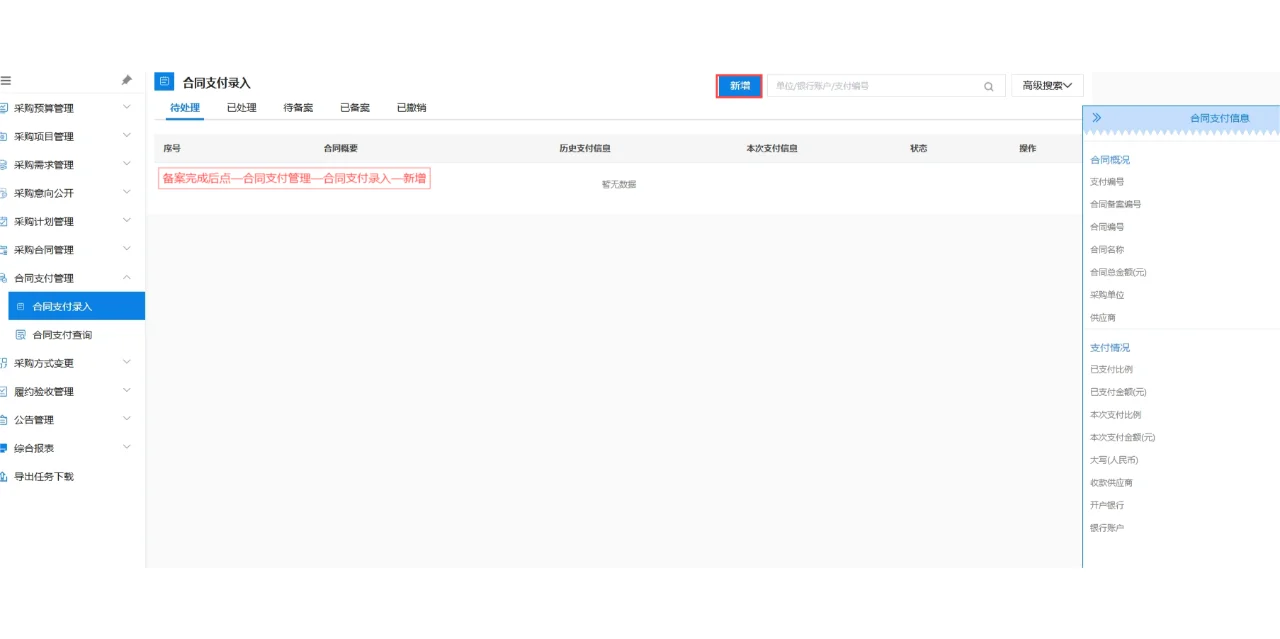Click the 本次支付信息 column header
Viewport: 1280px width, 639px height.
coord(772,148)
